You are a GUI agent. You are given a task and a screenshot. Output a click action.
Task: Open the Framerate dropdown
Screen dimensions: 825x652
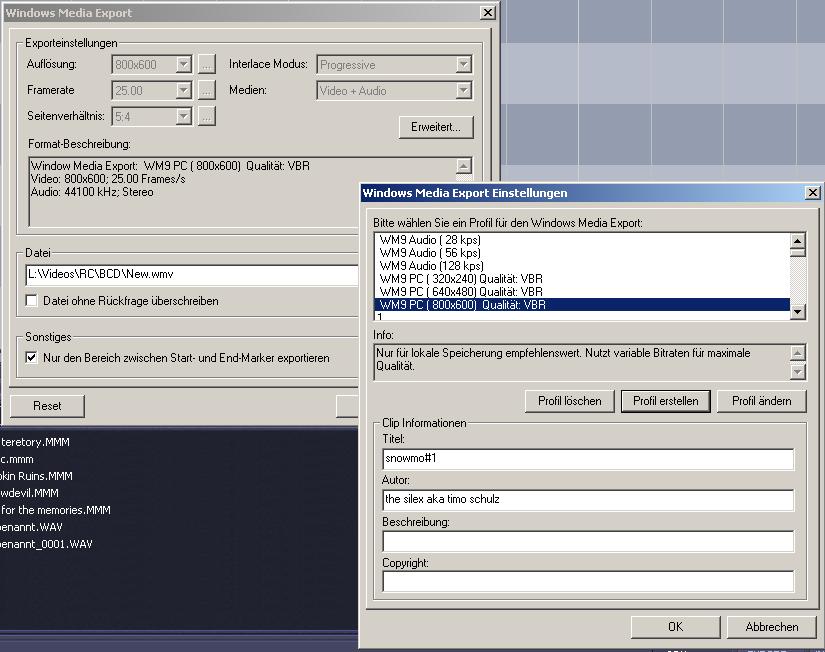[183, 91]
